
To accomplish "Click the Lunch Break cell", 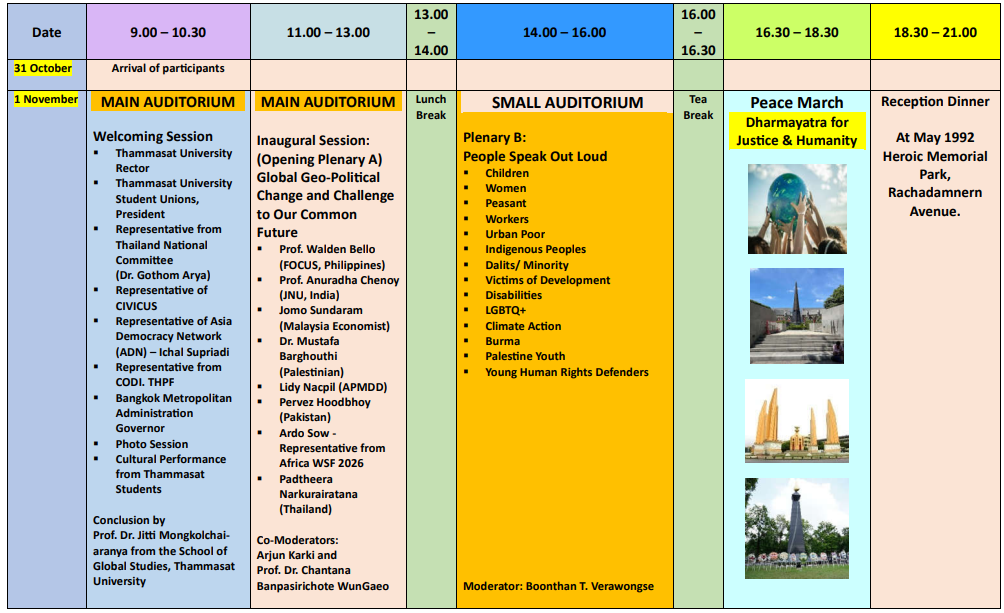I will (x=431, y=107).
